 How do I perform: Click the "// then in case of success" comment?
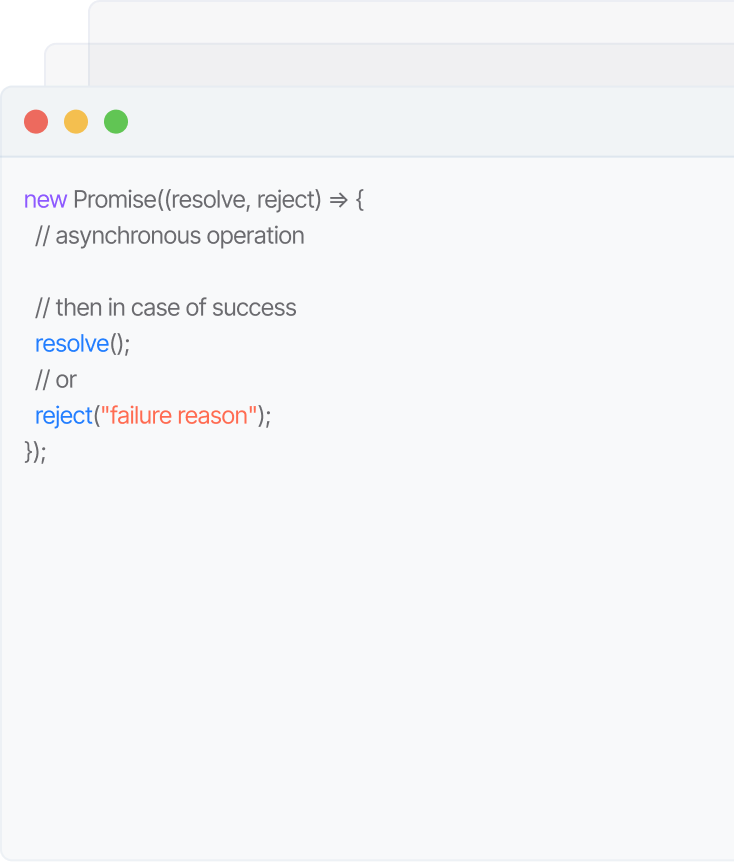tap(165, 308)
